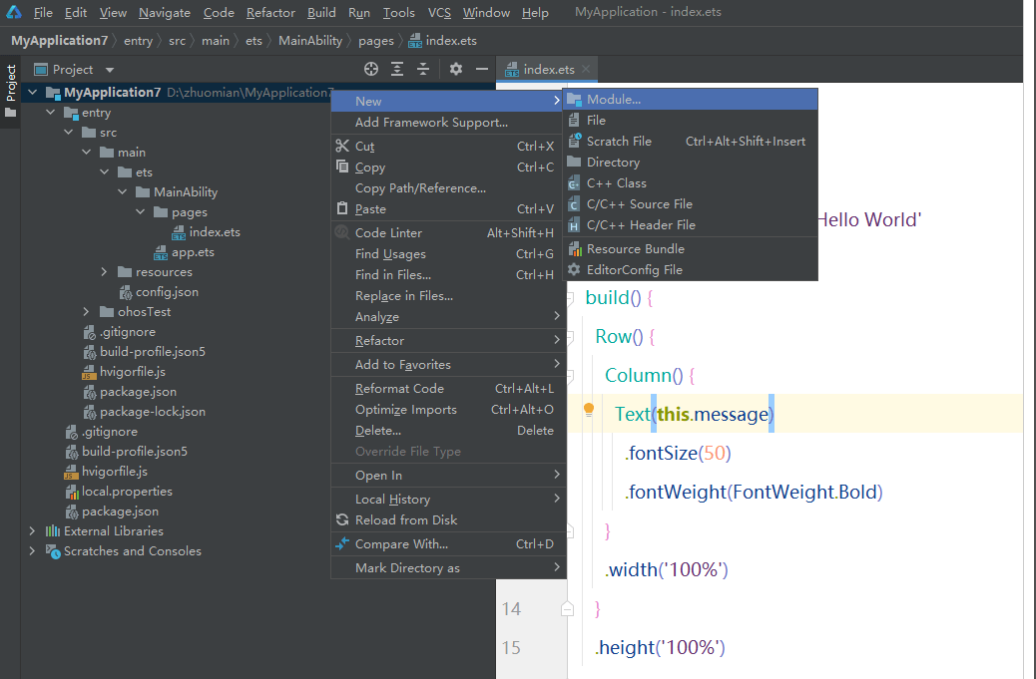This screenshot has height=679, width=1036.
Task: Expand the resources folder
Action: tap(105, 272)
